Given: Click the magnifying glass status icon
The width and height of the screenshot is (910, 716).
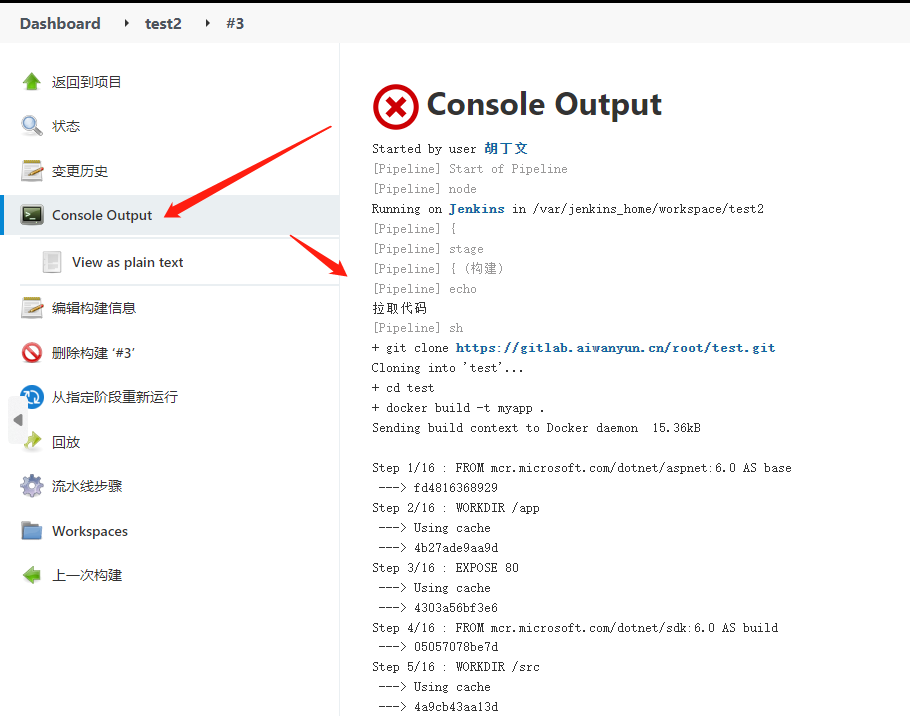Looking at the screenshot, I should [x=32, y=126].
